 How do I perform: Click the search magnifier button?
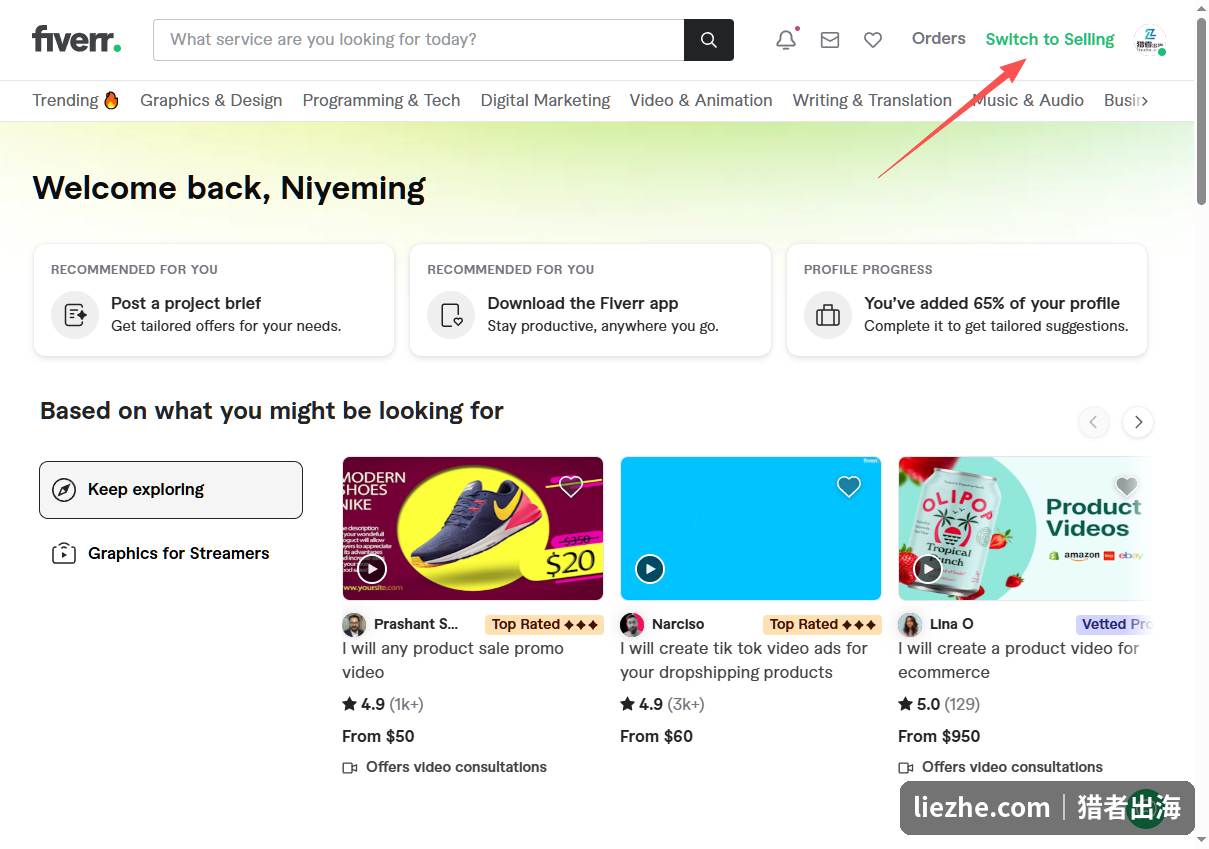pos(709,40)
